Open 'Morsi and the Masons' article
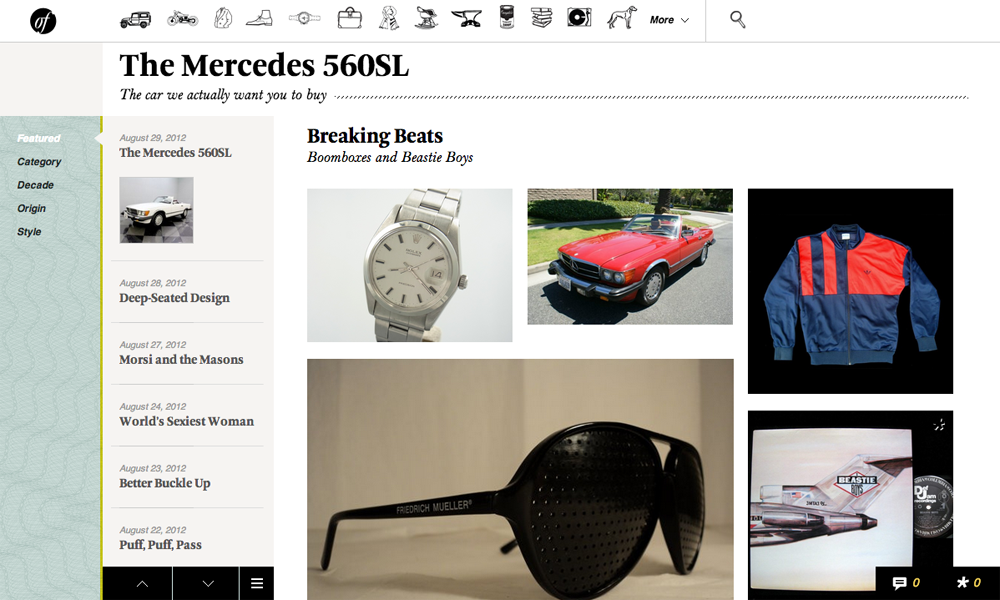1000x600 pixels. coord(181,360)
